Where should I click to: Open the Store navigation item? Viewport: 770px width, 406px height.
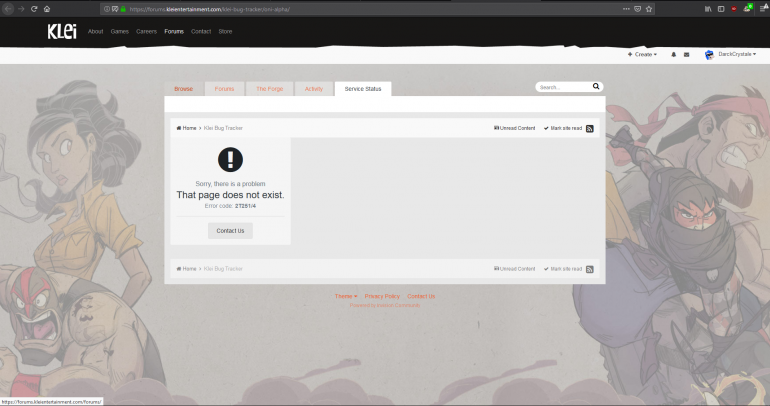(225, 31)
